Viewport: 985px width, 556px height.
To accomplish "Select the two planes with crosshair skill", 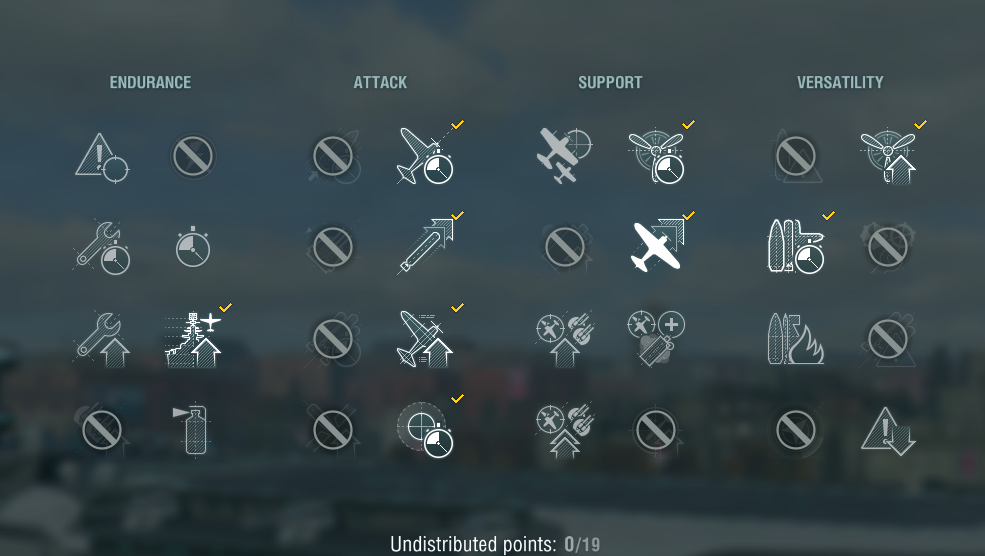I will [563, 155].
